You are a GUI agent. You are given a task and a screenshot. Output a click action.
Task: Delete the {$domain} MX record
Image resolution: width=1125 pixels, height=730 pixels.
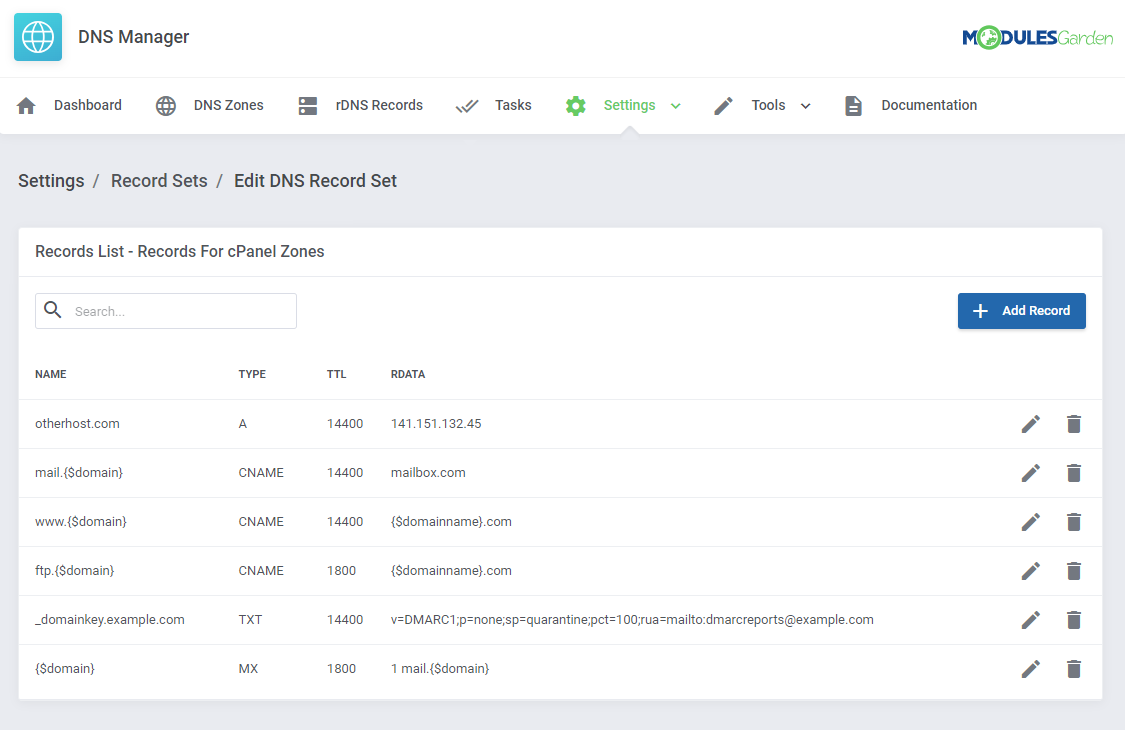click(x=1074, y=669)
